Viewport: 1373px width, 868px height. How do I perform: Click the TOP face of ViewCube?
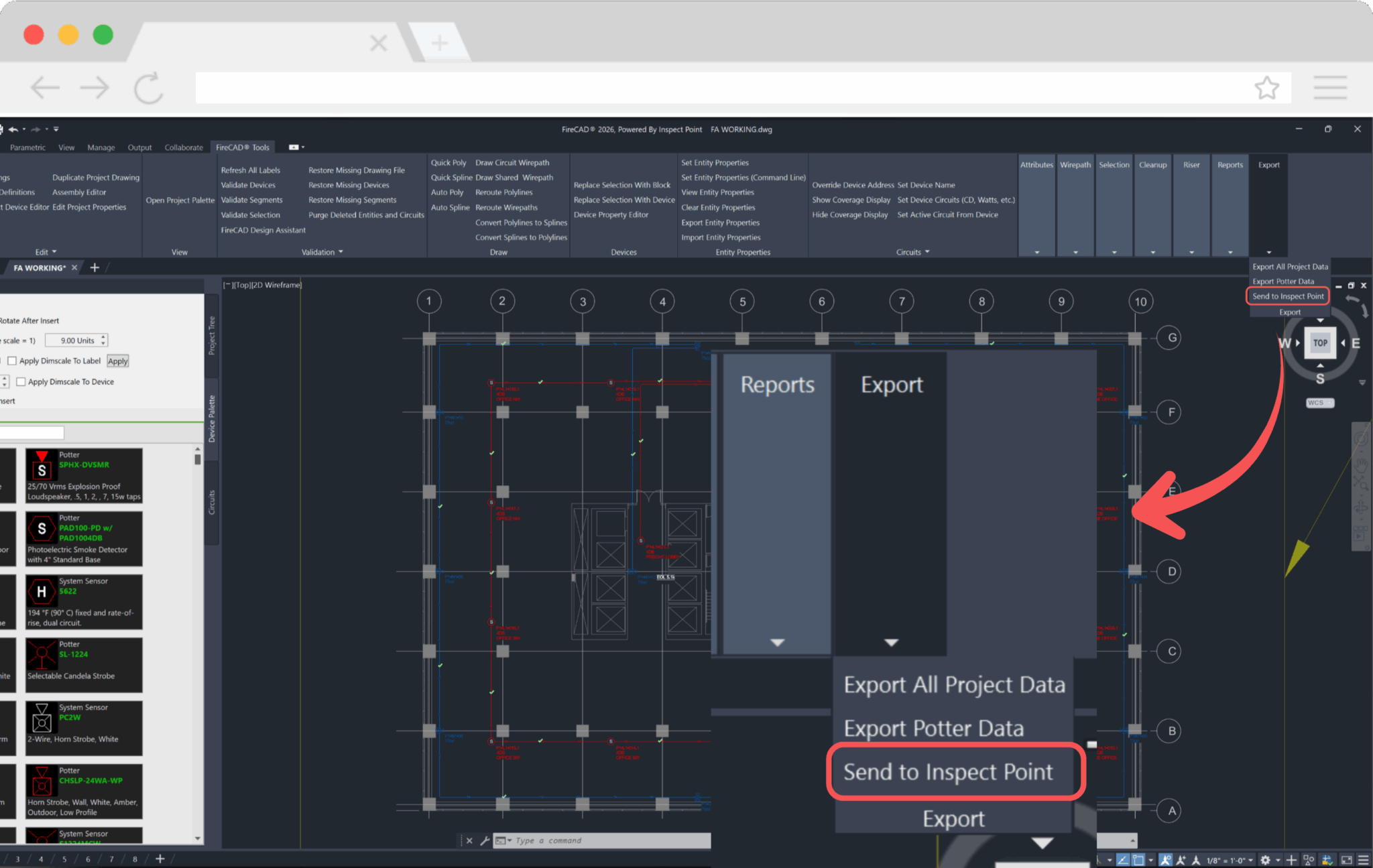tap(1320, 343)
